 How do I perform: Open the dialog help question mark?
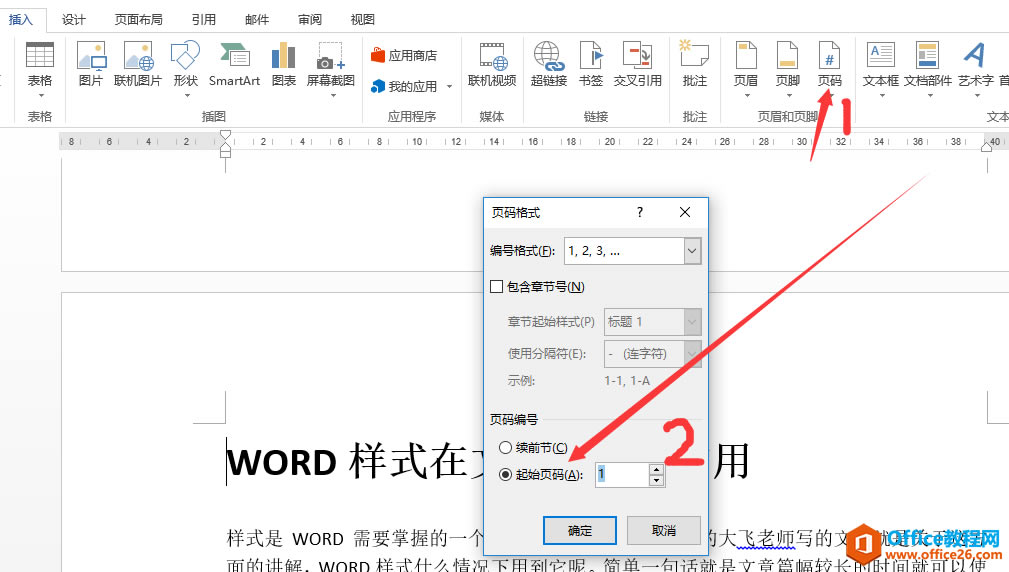[x=640, y=212]
